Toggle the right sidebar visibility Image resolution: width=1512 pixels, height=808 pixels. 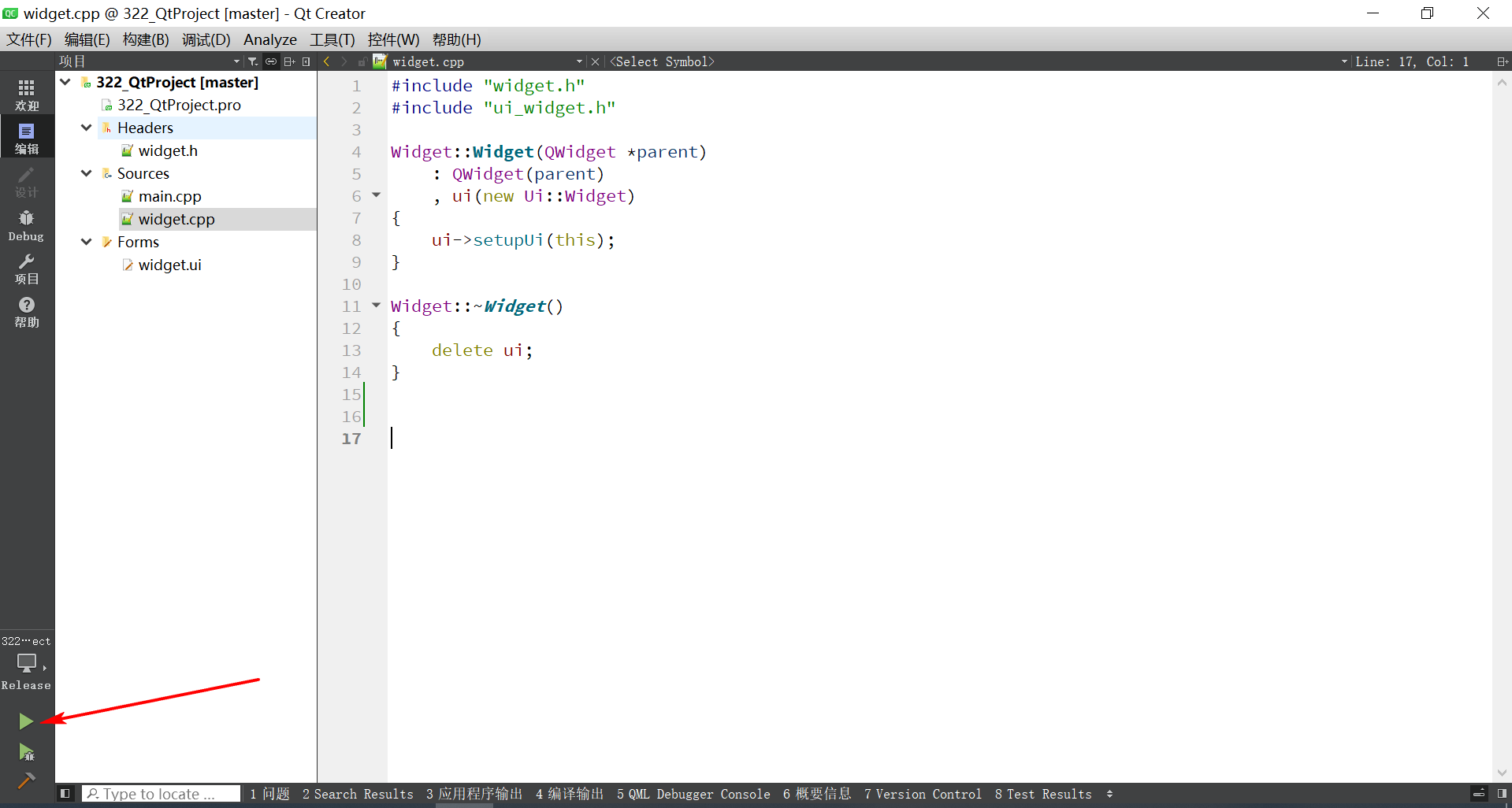pyautogui.click(x=1502, y=794)
